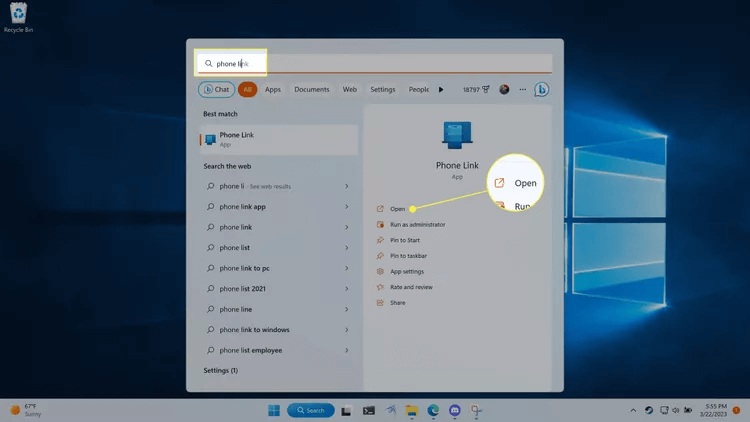The width and height of the screenshot is (750, 422).
Task: Open the user profile avatar
Action: point(504,89)
